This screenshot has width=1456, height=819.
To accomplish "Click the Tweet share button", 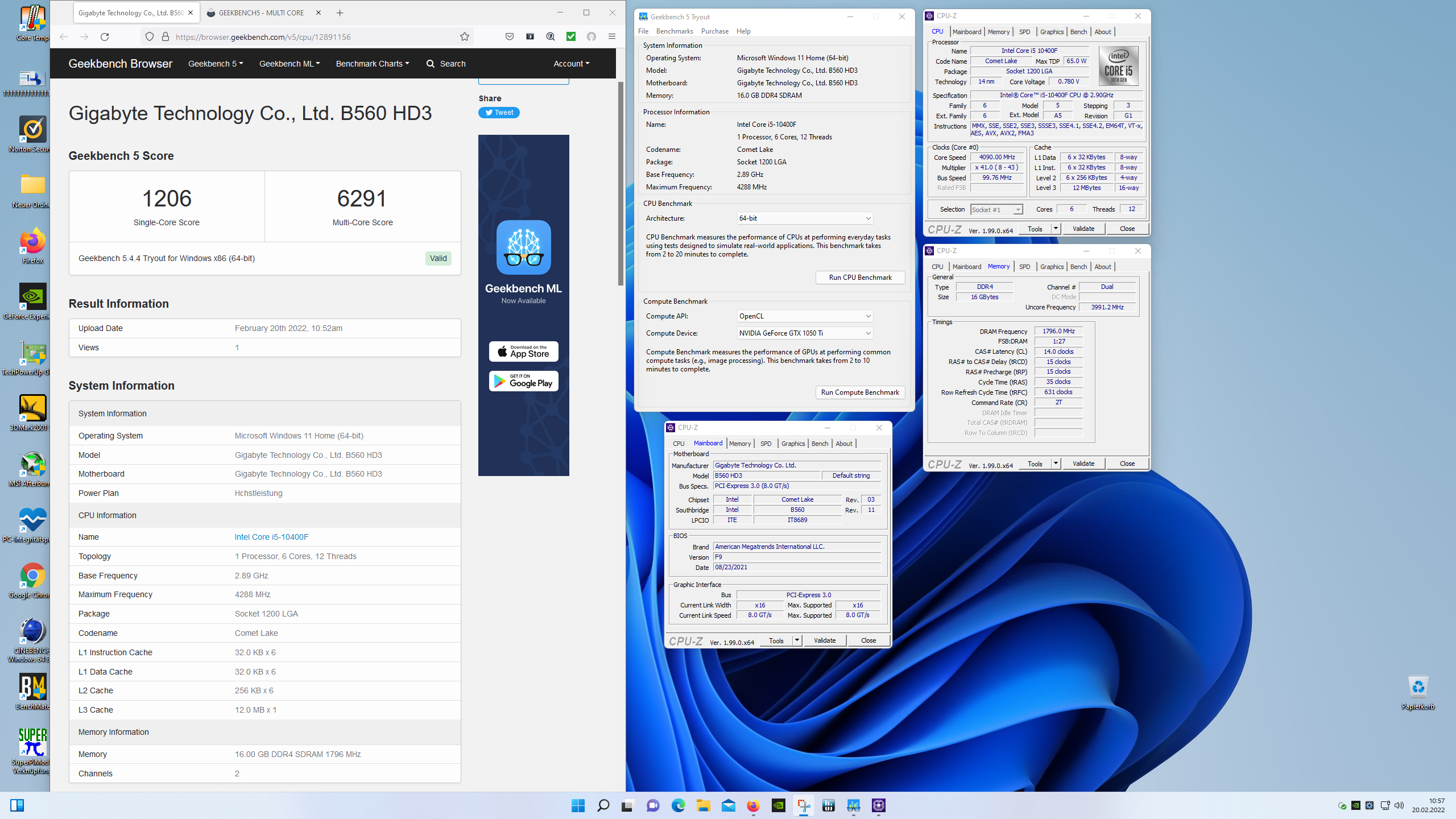I will point(499,113).
